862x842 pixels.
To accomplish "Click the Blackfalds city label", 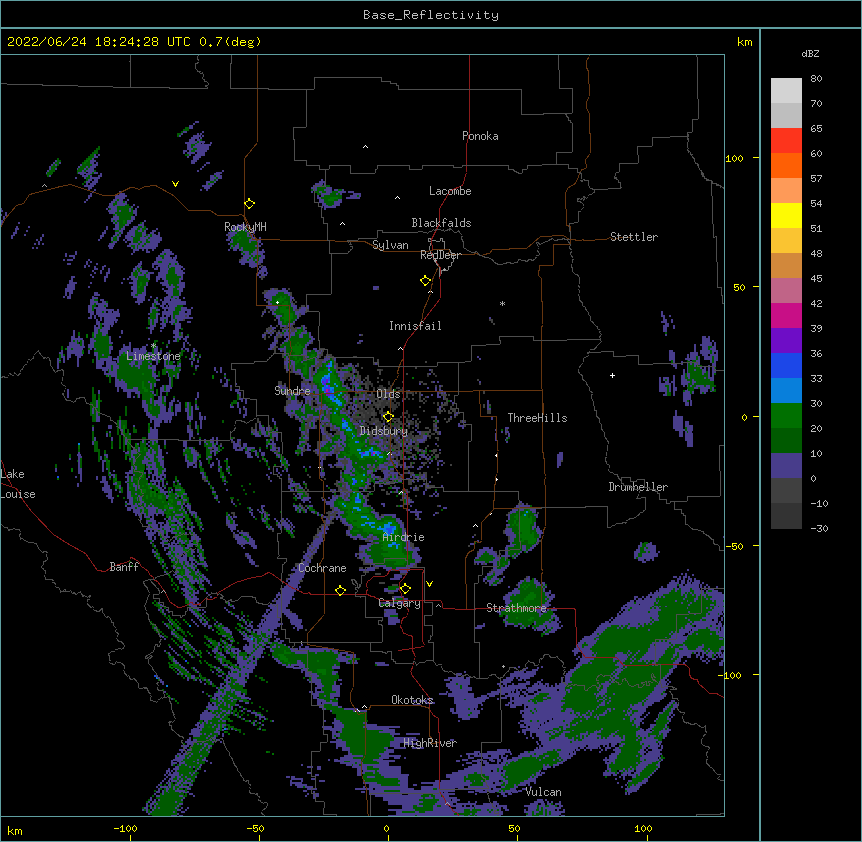I will click(441, 223).
